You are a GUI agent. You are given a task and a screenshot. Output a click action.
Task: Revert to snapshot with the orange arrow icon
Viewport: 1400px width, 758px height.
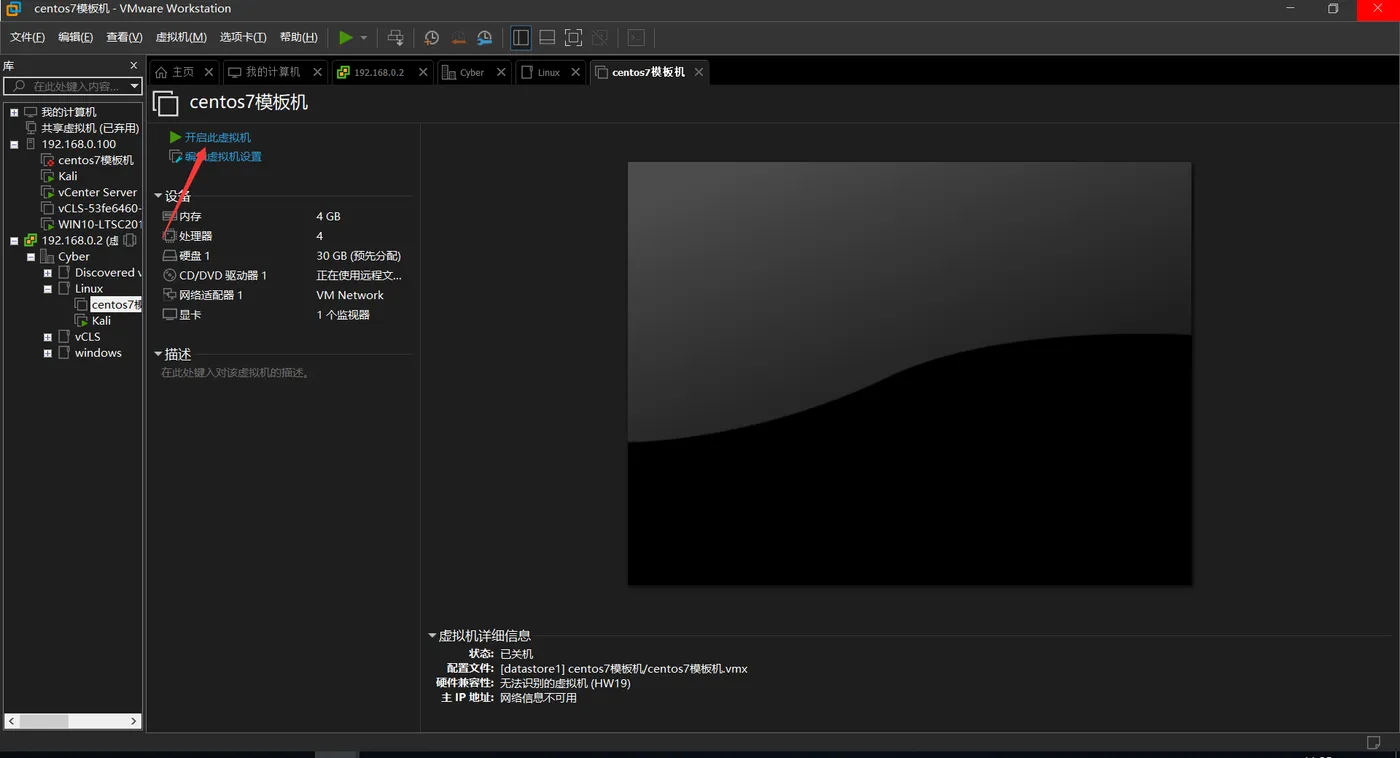tap(458, 38)
